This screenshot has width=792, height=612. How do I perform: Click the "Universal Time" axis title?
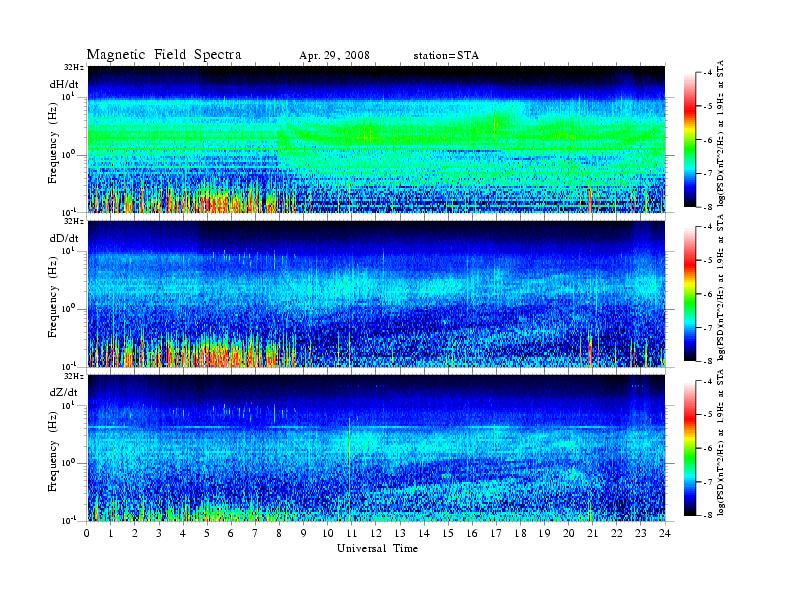tap(377, 548)
